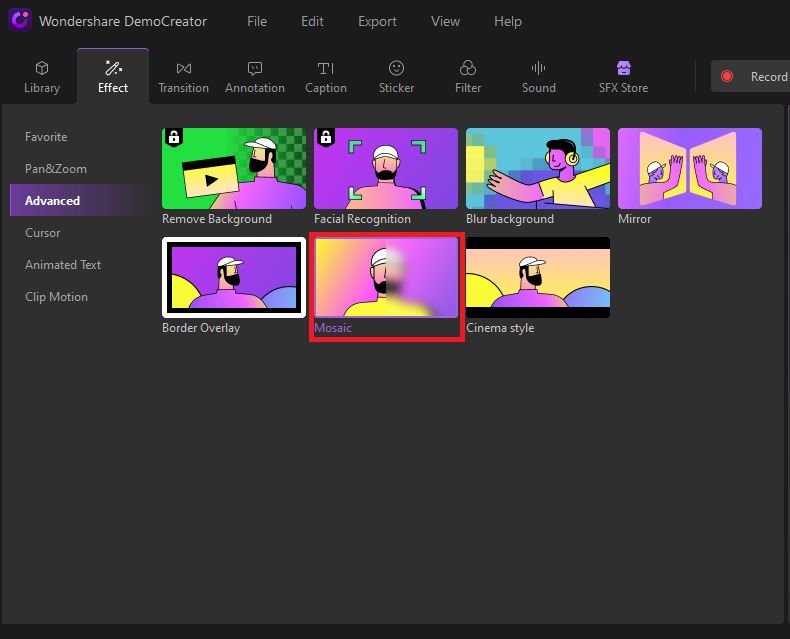
Task: Select the Mosaic effect thumbnail
Action: [x=386, y=277]
